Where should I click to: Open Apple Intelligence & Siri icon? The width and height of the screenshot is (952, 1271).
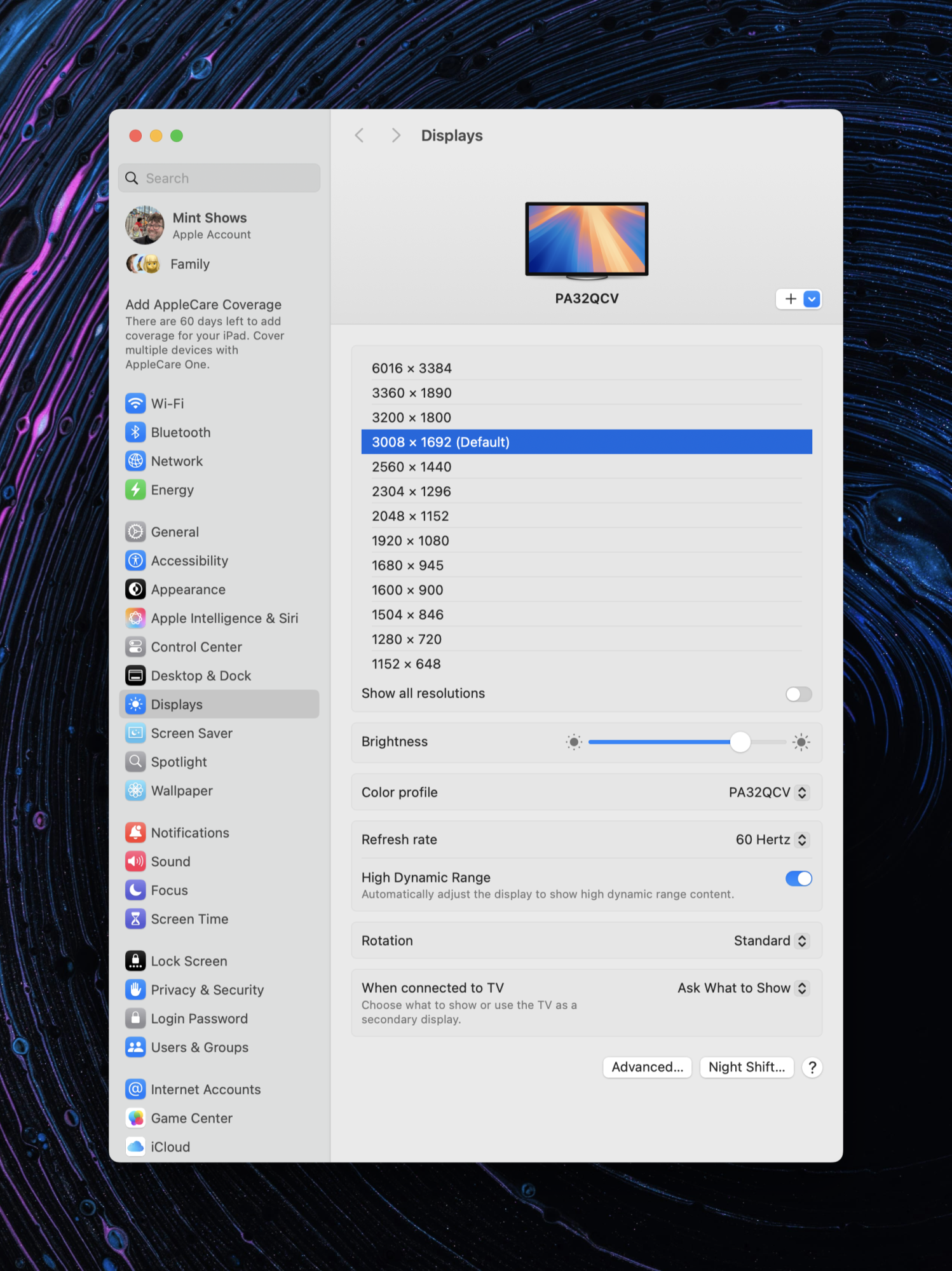click(135, 618)
